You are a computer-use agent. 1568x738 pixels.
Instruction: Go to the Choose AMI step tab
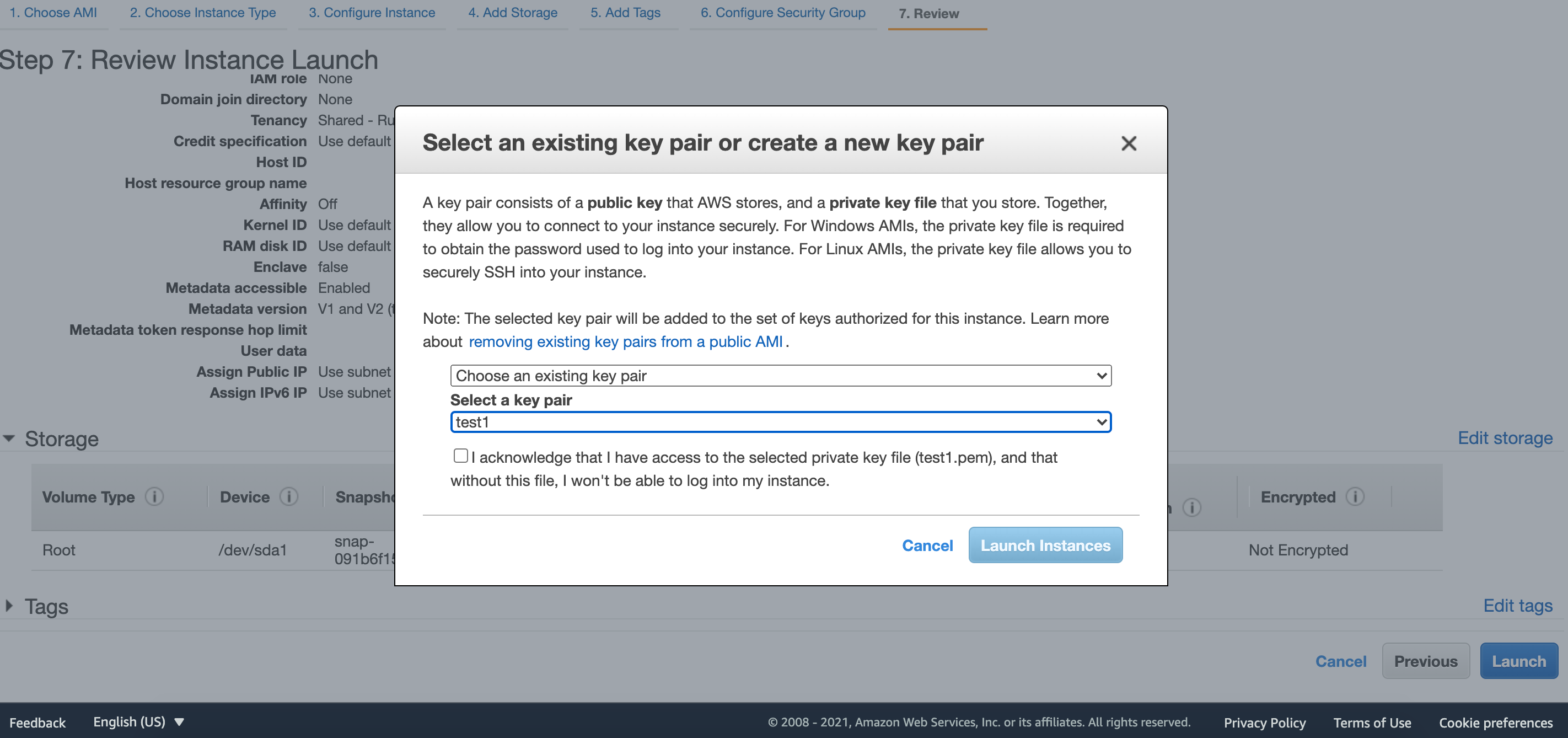click(53, 13)
